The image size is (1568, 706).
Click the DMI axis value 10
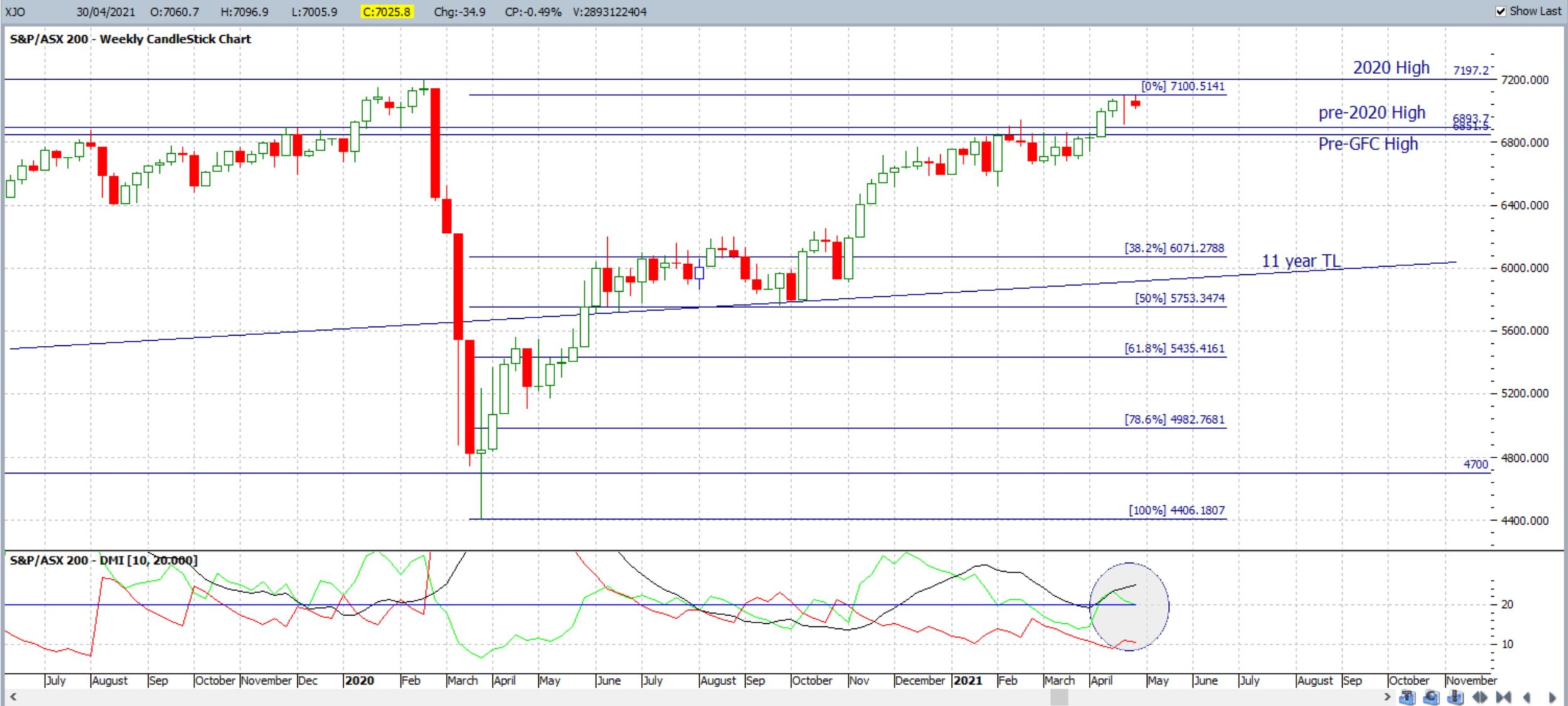pos(1507,644)
